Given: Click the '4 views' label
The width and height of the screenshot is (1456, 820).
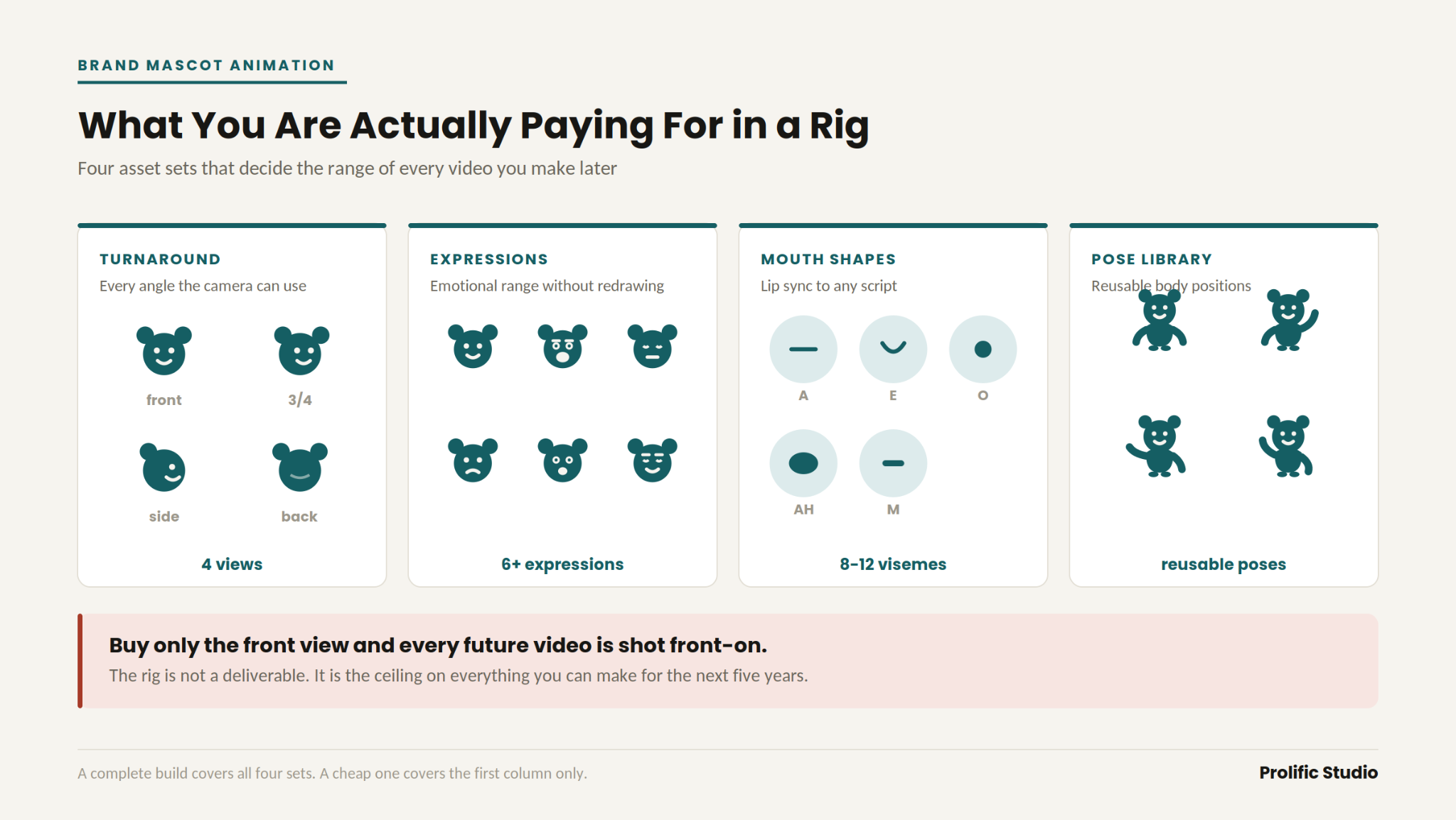Looking at the screenshot, I should (x=232, y=564).
